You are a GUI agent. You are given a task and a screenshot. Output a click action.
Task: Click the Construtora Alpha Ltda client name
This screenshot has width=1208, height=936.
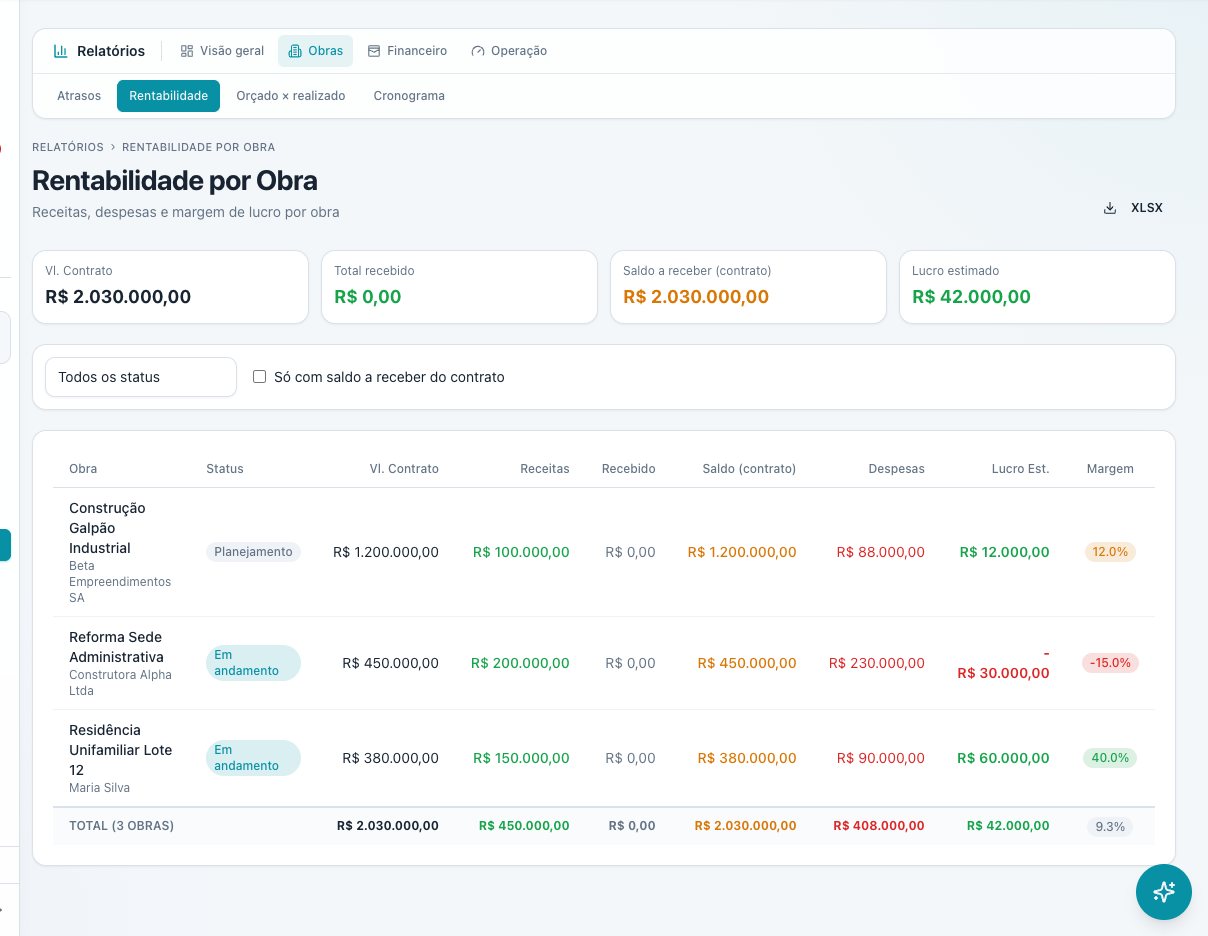(x=120, y=683)
